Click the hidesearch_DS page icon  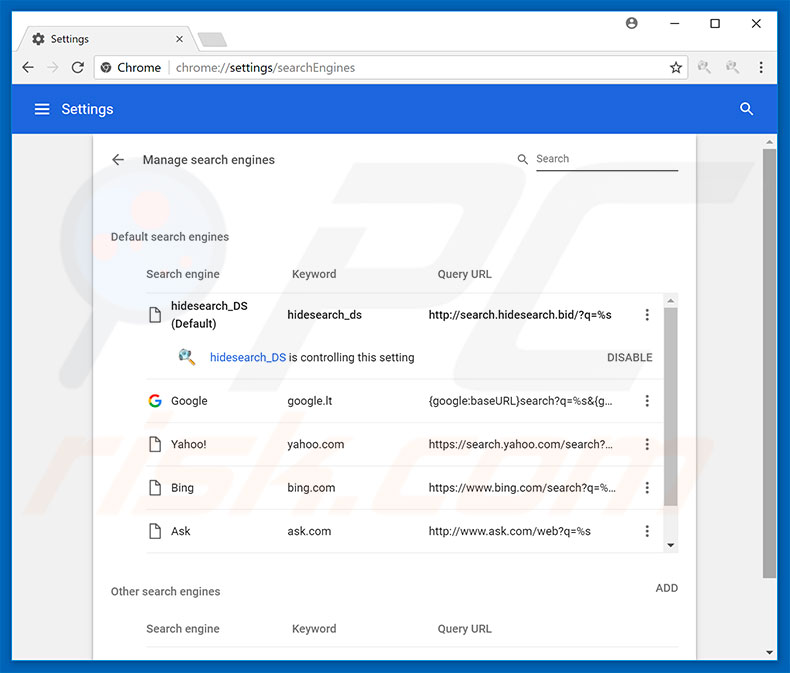click(155, 315)
